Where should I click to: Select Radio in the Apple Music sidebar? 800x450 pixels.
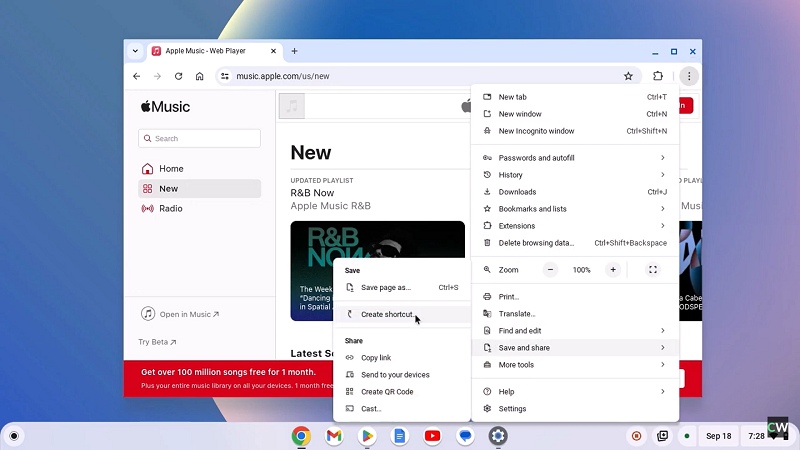coord(170,209)
